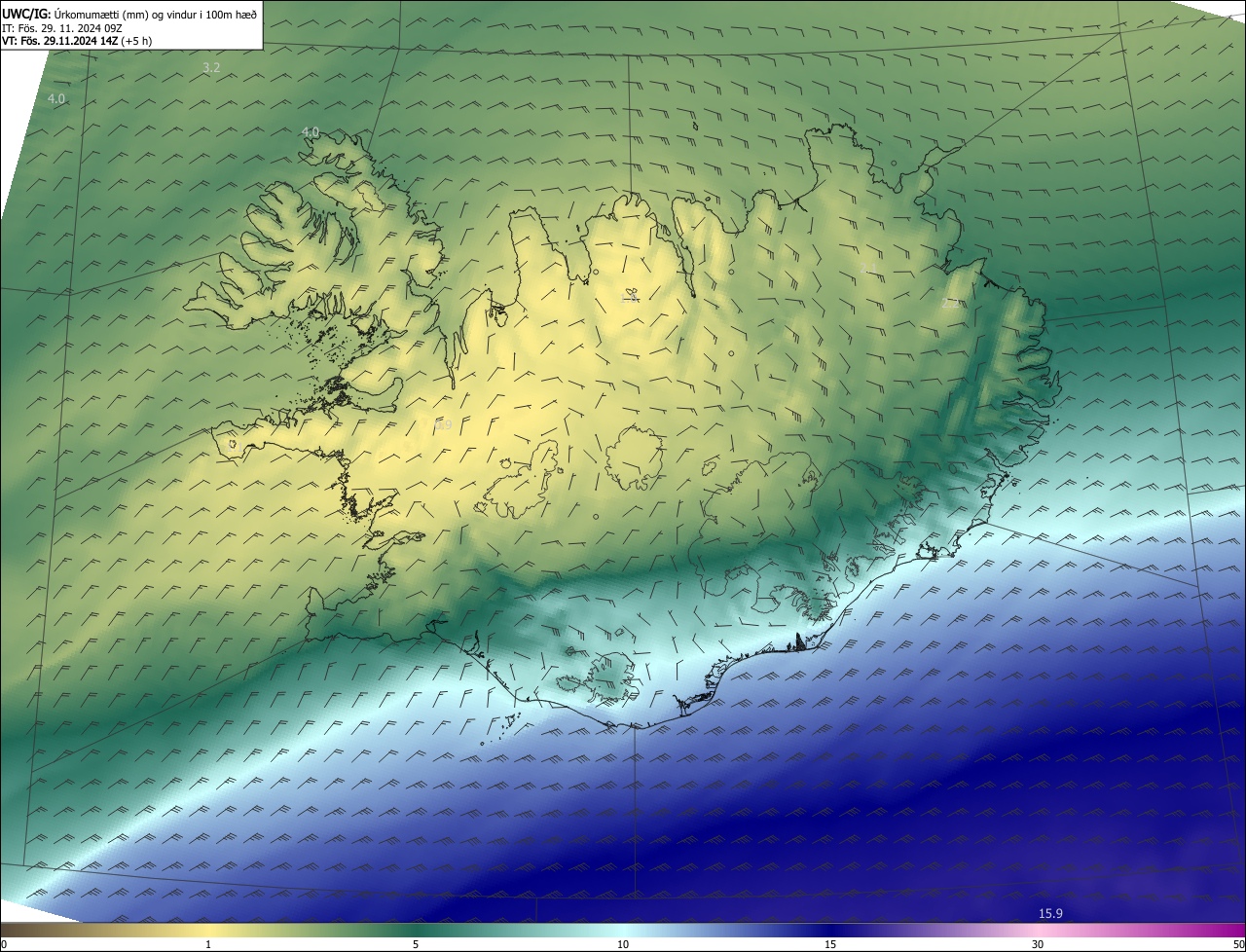Click the "15.9" value label on the map
Viewport: 1246px width, 952px height.
pos(1050,913)
